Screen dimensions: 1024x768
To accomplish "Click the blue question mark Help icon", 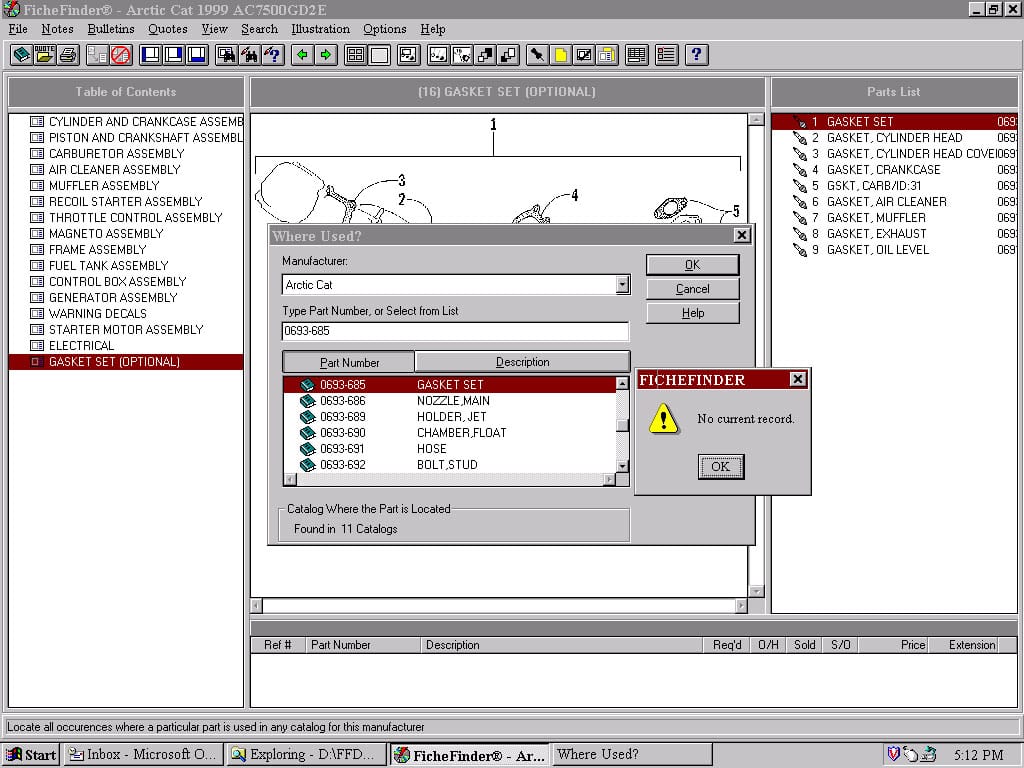I will click(696, 55).
